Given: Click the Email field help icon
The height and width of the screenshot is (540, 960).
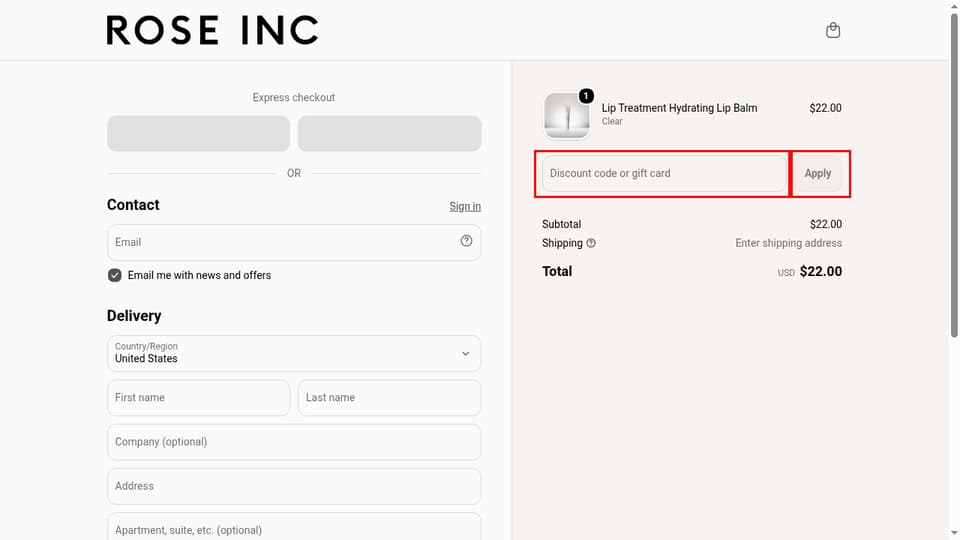Looking at the screenshot, I should [466, 241].
